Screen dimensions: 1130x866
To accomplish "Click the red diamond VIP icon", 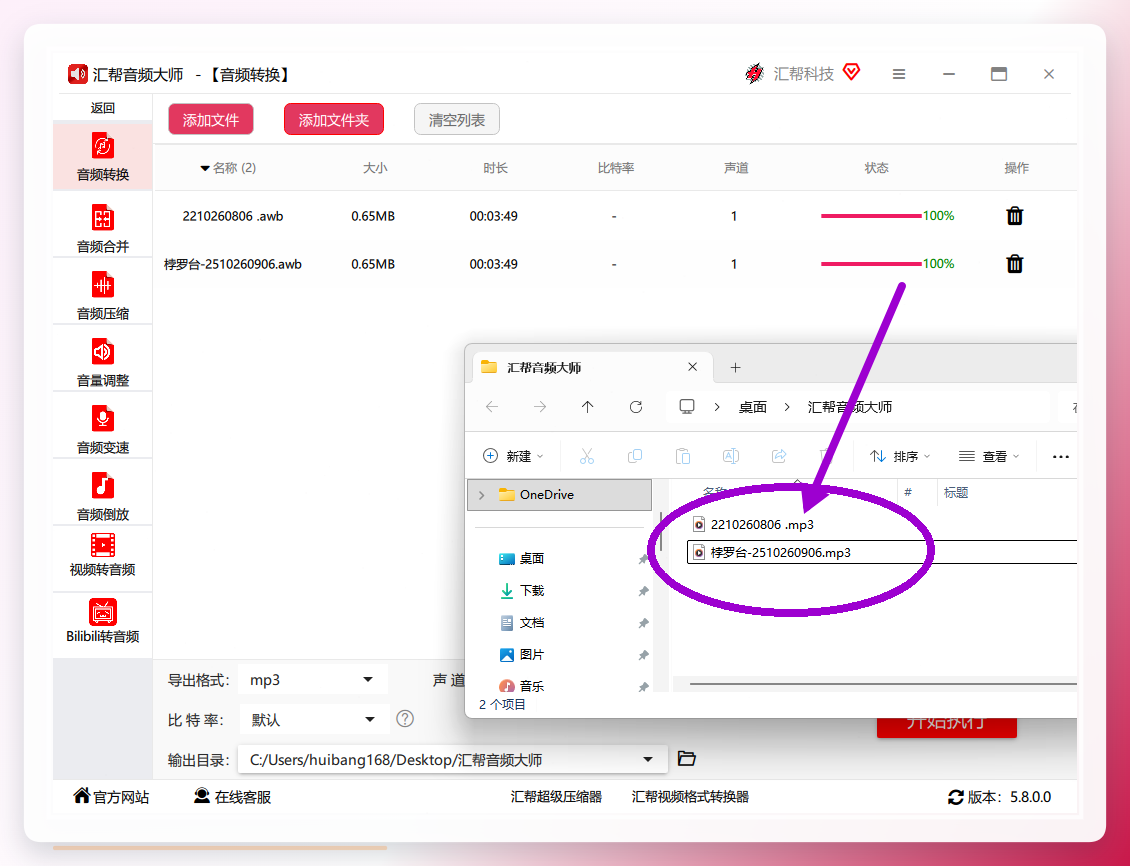I will point(851,72).
